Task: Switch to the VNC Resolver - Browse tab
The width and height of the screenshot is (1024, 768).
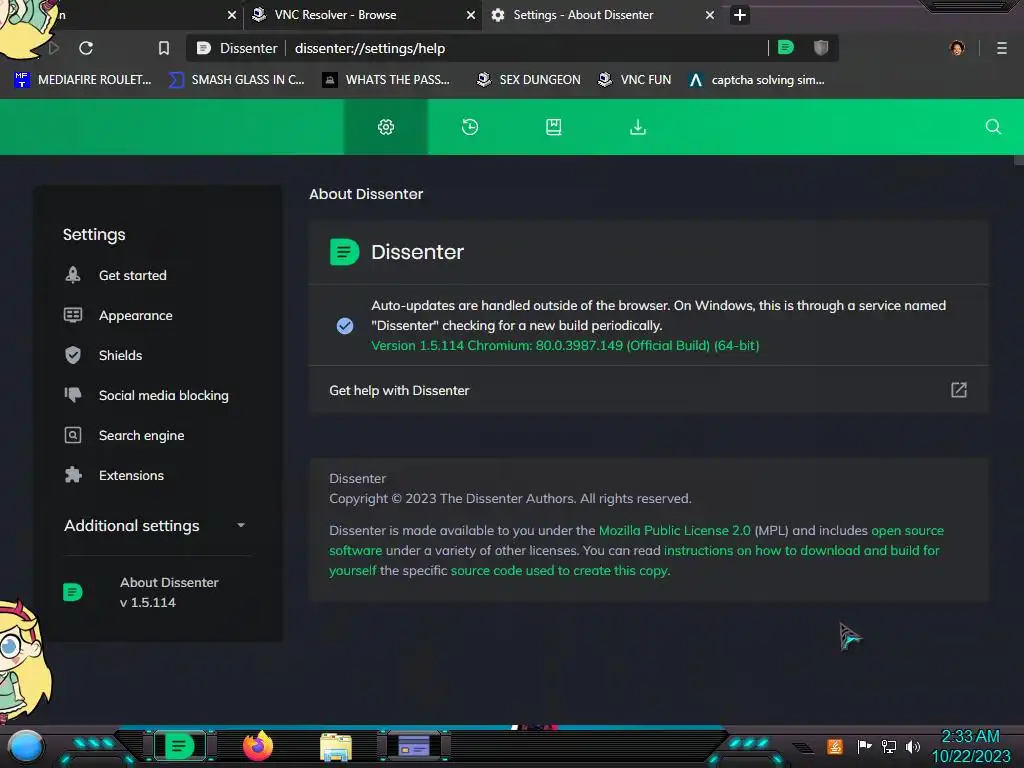Action: tap(363, 14)
